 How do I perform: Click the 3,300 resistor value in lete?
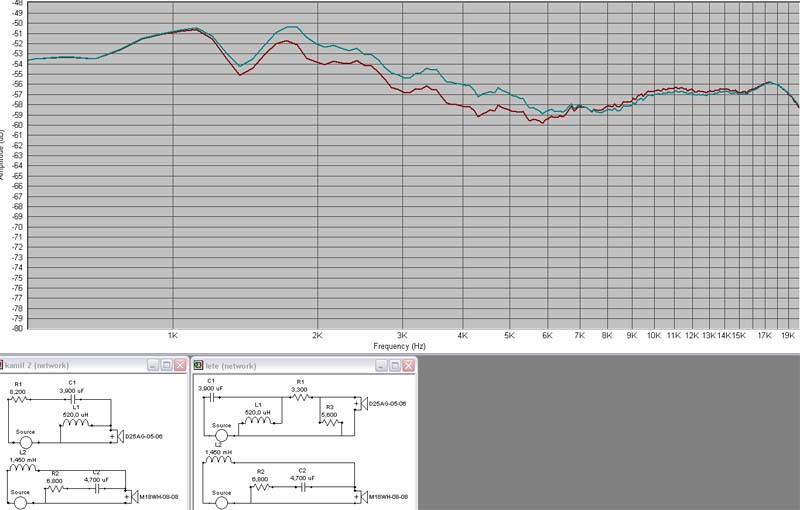coord(299,390)
